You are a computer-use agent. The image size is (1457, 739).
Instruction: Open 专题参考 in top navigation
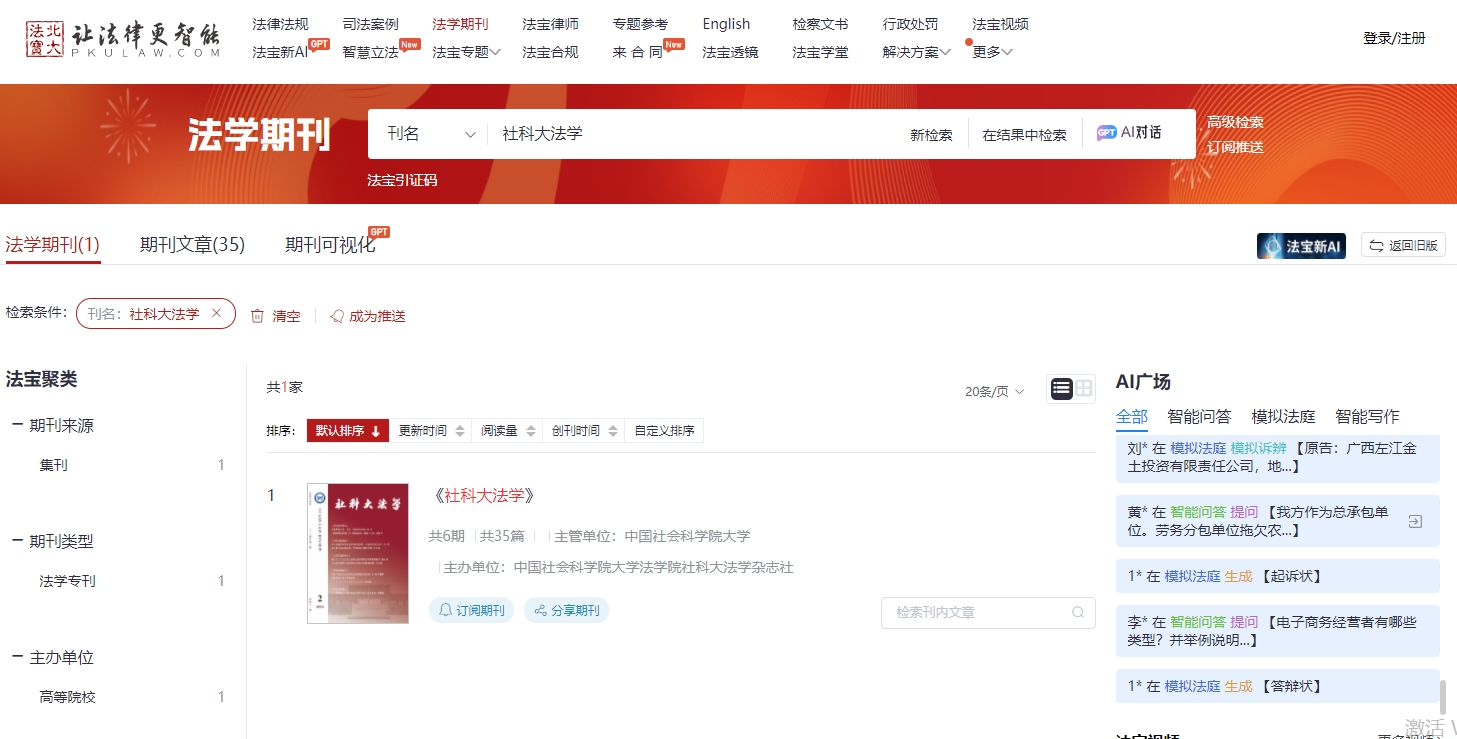[640, 24]
